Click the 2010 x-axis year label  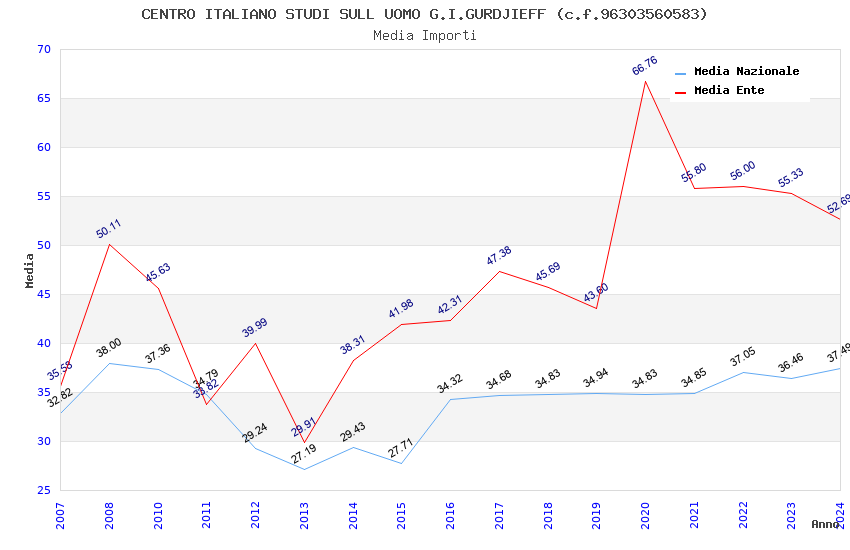158,515
